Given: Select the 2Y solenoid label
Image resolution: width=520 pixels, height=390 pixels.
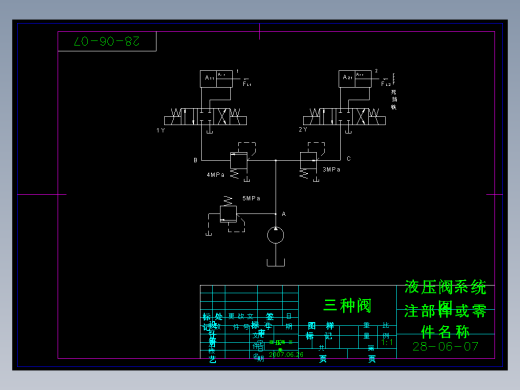Looking at the screenshot, I should click(x=303, y=130).
